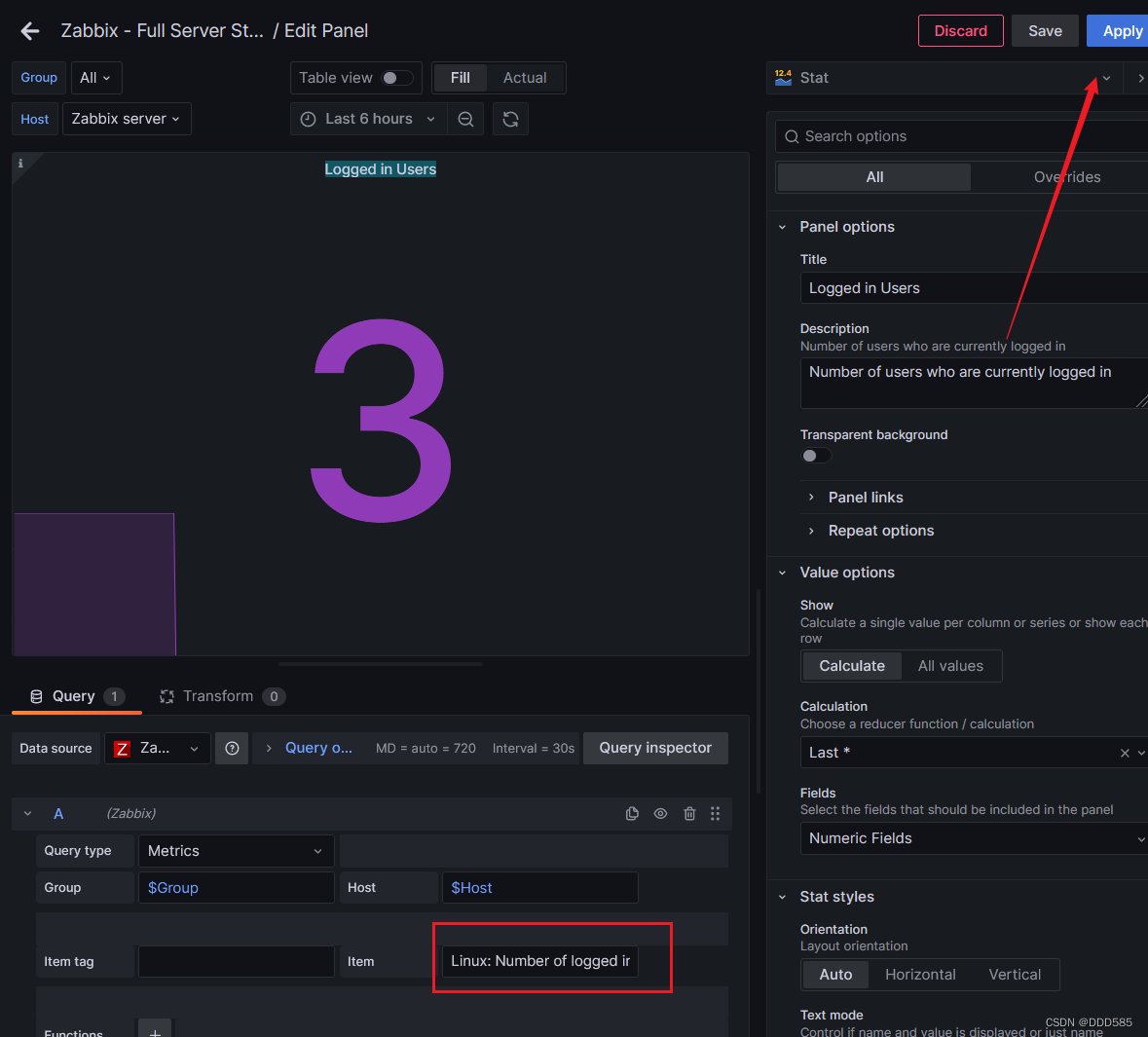Click the Stat visualization icon
Viewport: 1148px width, 1037px height.
click(784, 78)
